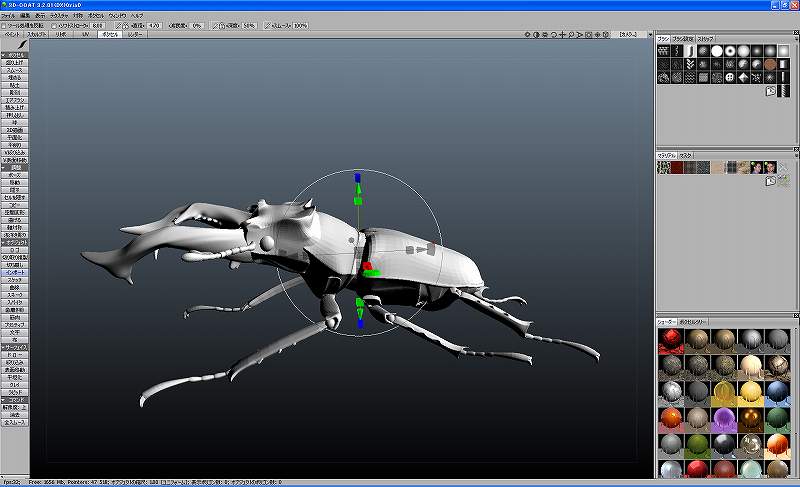Click the fps readout in status bar
This screenshot has height=487, width=800.
(x=11, y=482)
